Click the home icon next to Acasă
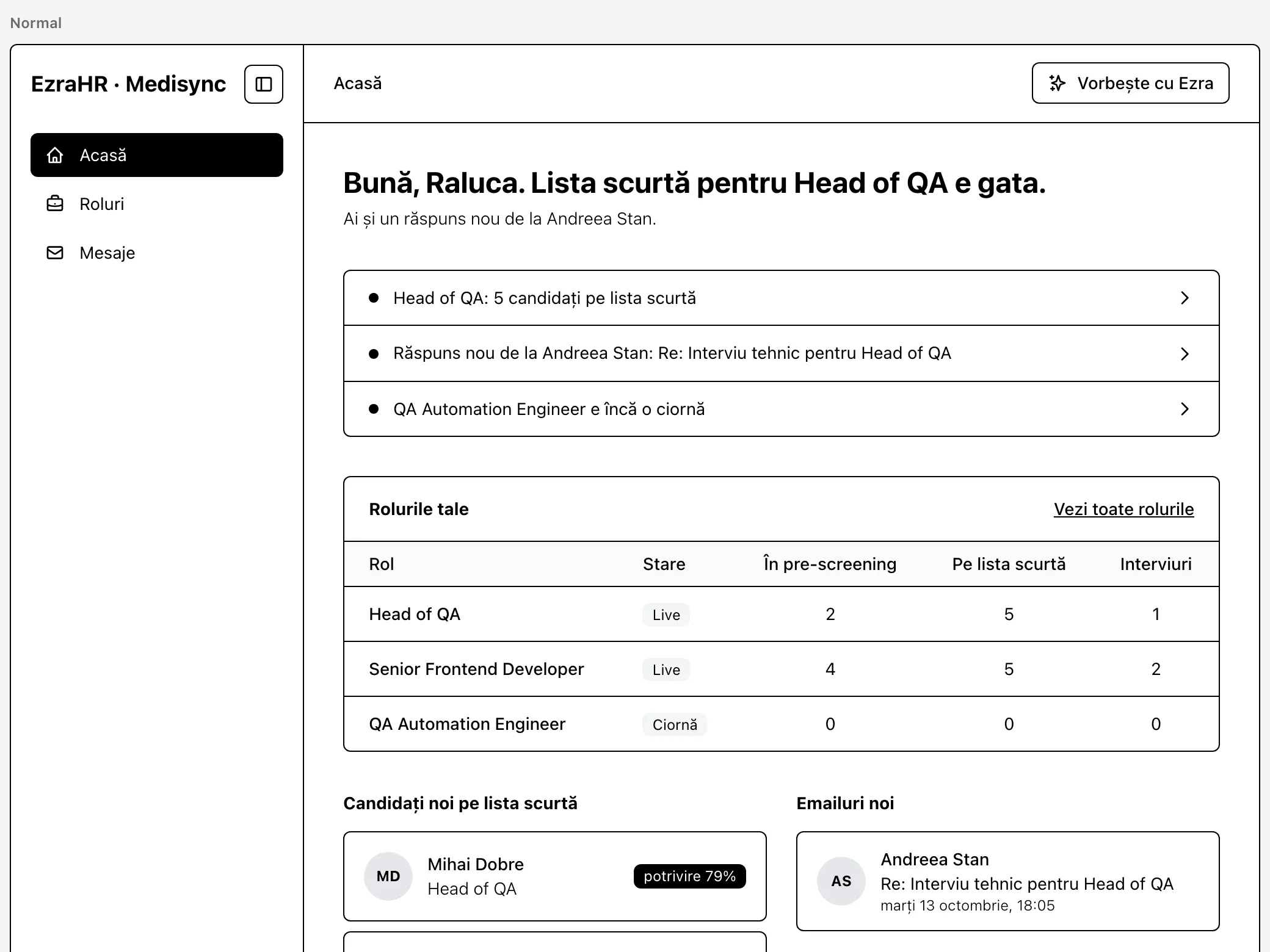 pyautogui.click(x=55, y=155)
